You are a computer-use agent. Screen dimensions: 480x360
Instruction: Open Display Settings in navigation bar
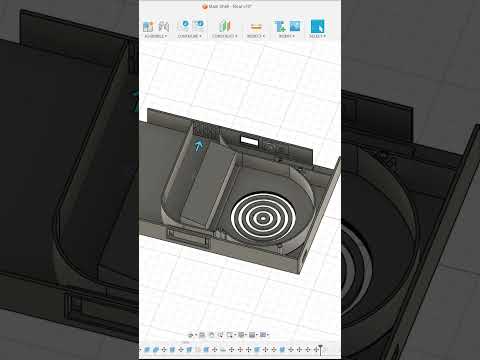click(x=241, y=335)
